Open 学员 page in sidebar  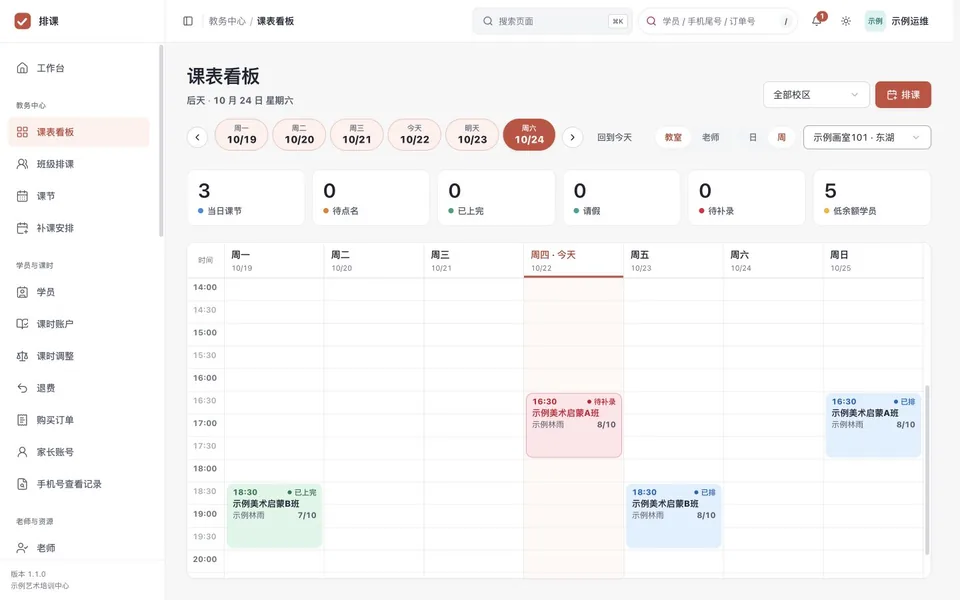[79, 292]
